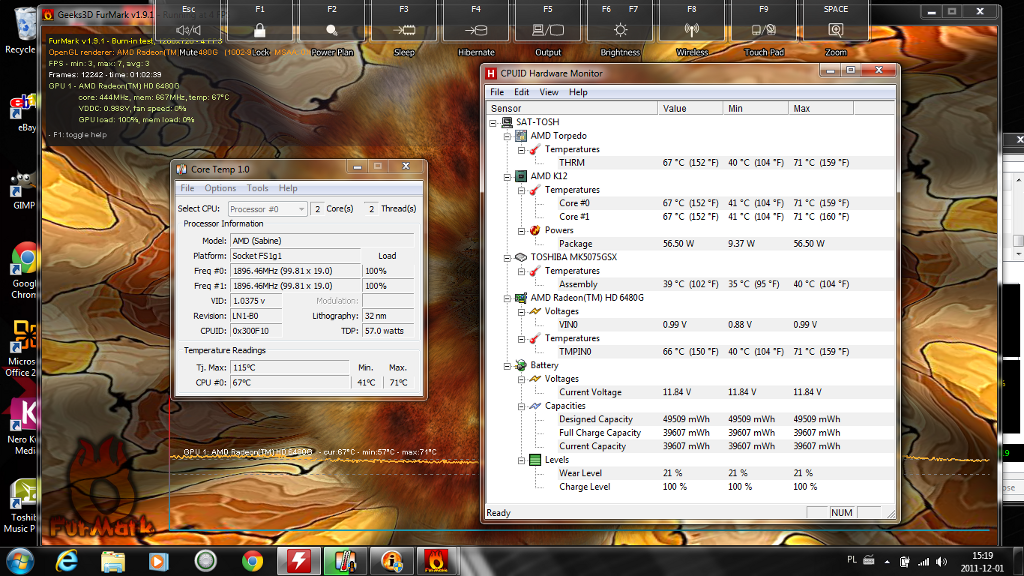Open the Help menu in Core Temp
Screen dimensions: 1024x576
(x=288, y=188)
